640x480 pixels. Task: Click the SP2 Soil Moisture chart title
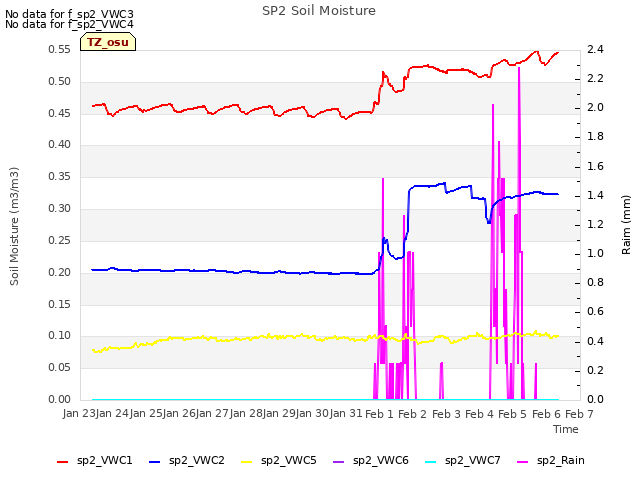[319, 11]
